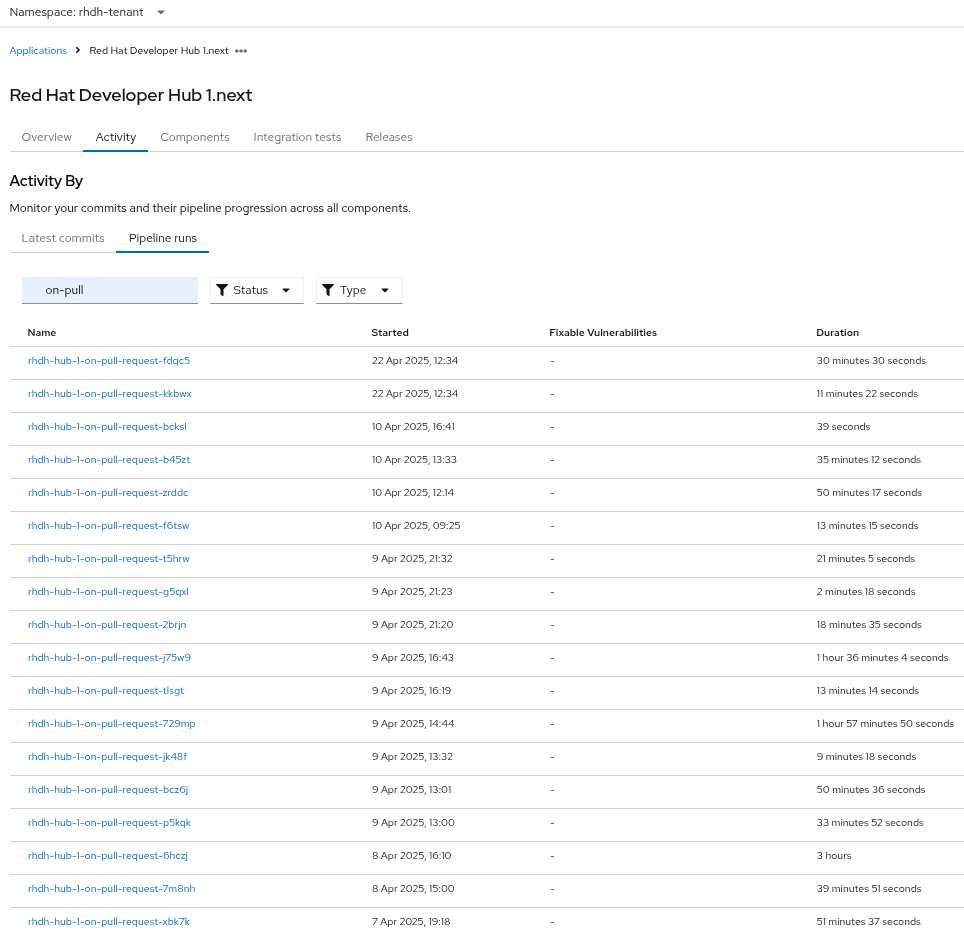Click the 7 Apr 2025, 19:18 start time
The image size is (964, 935).
(411, 921)
